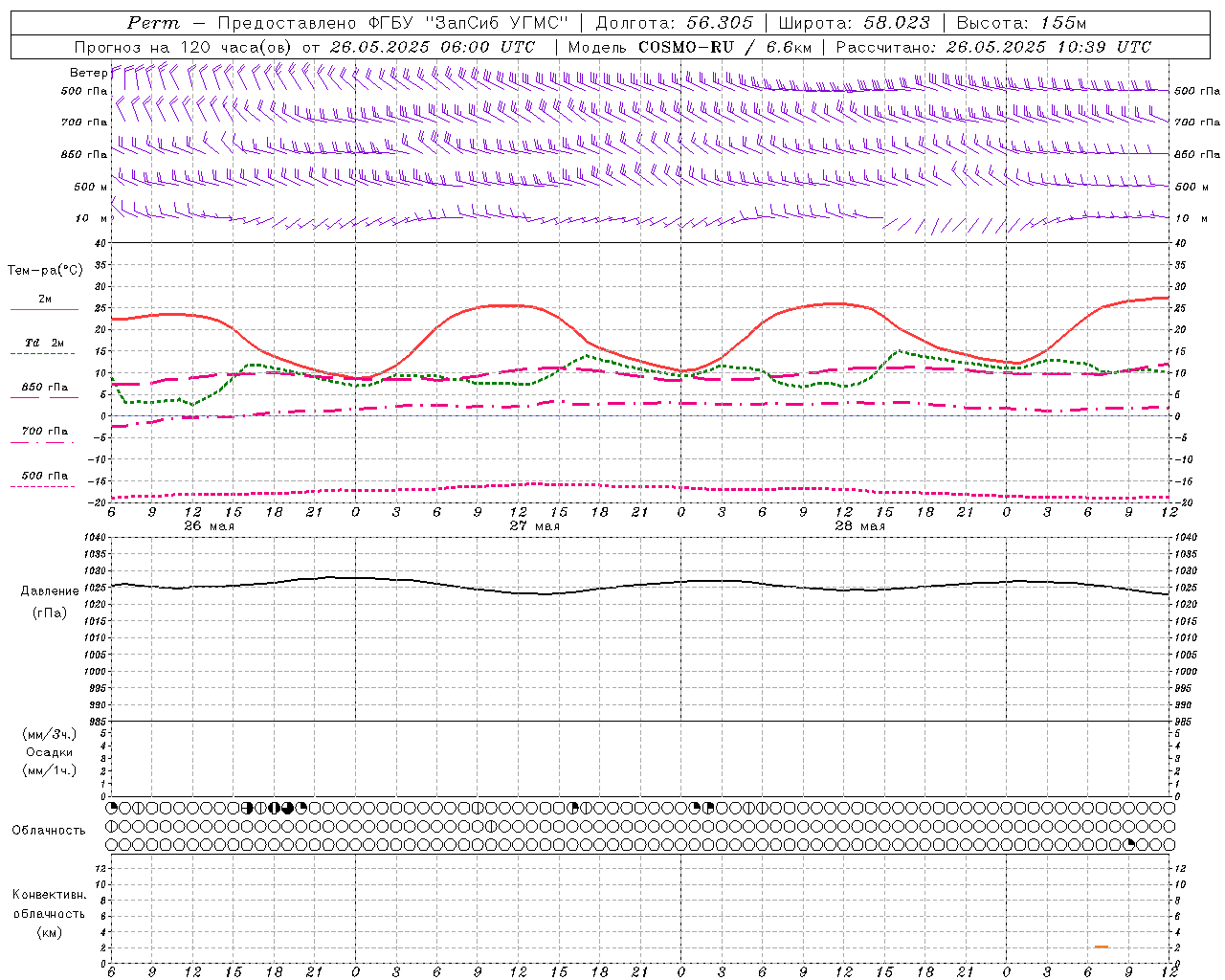Click the "28 мая" date label
Viewport: 1225px width, 980px height.
(859, 526)
